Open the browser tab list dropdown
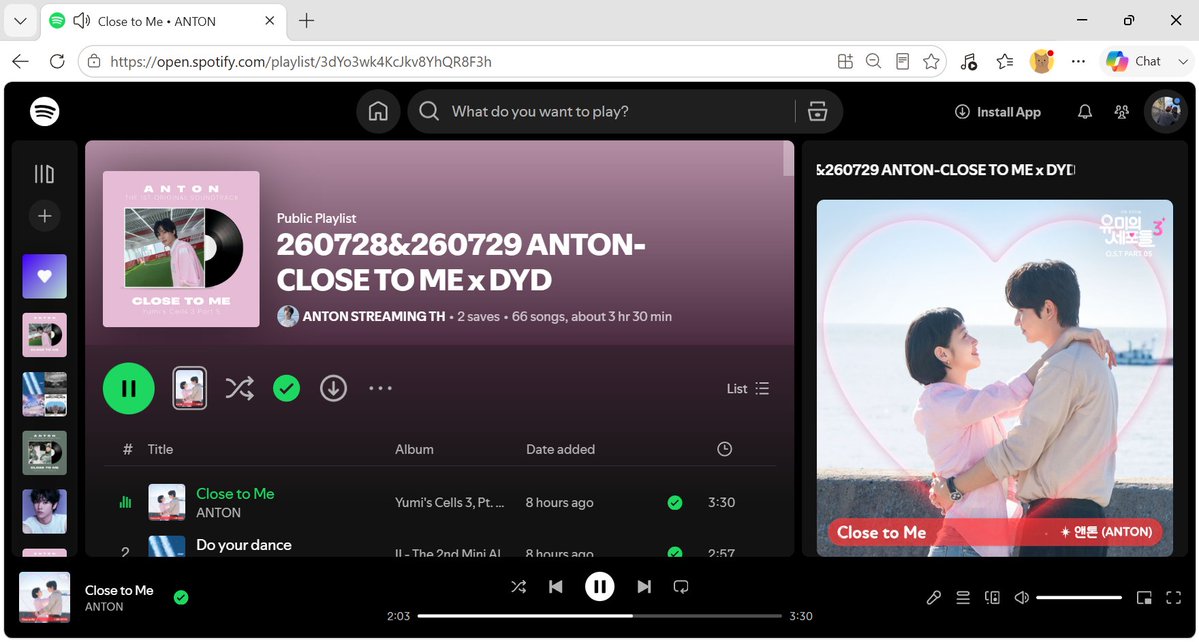Viewport: 1199px width, 642px height. (21, 21)
